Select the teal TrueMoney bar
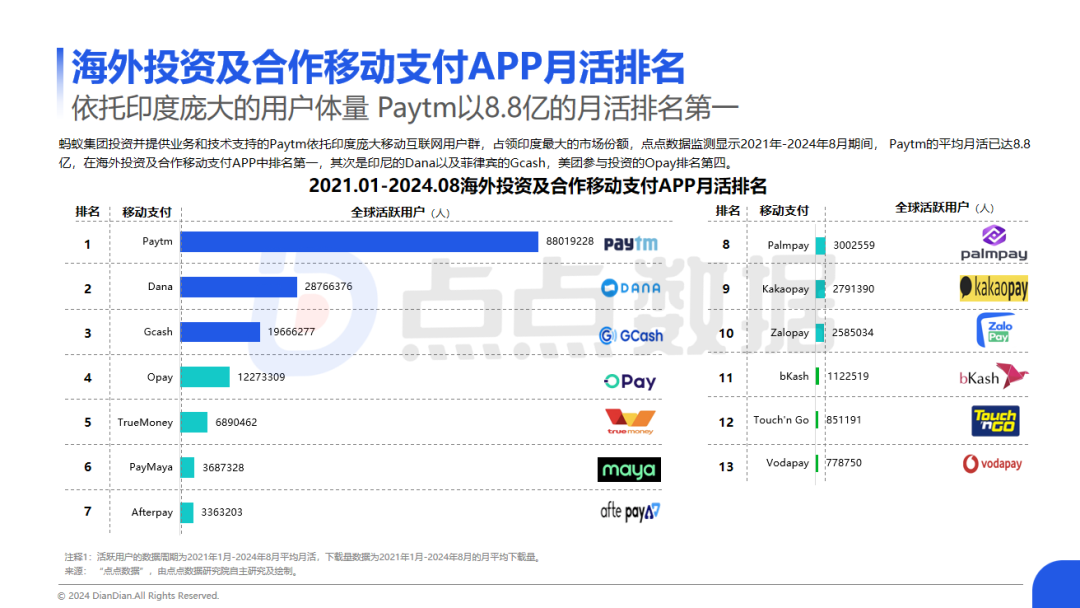Image resolution: width=1080 pixels, height=608 pixels. pos(194,422)
